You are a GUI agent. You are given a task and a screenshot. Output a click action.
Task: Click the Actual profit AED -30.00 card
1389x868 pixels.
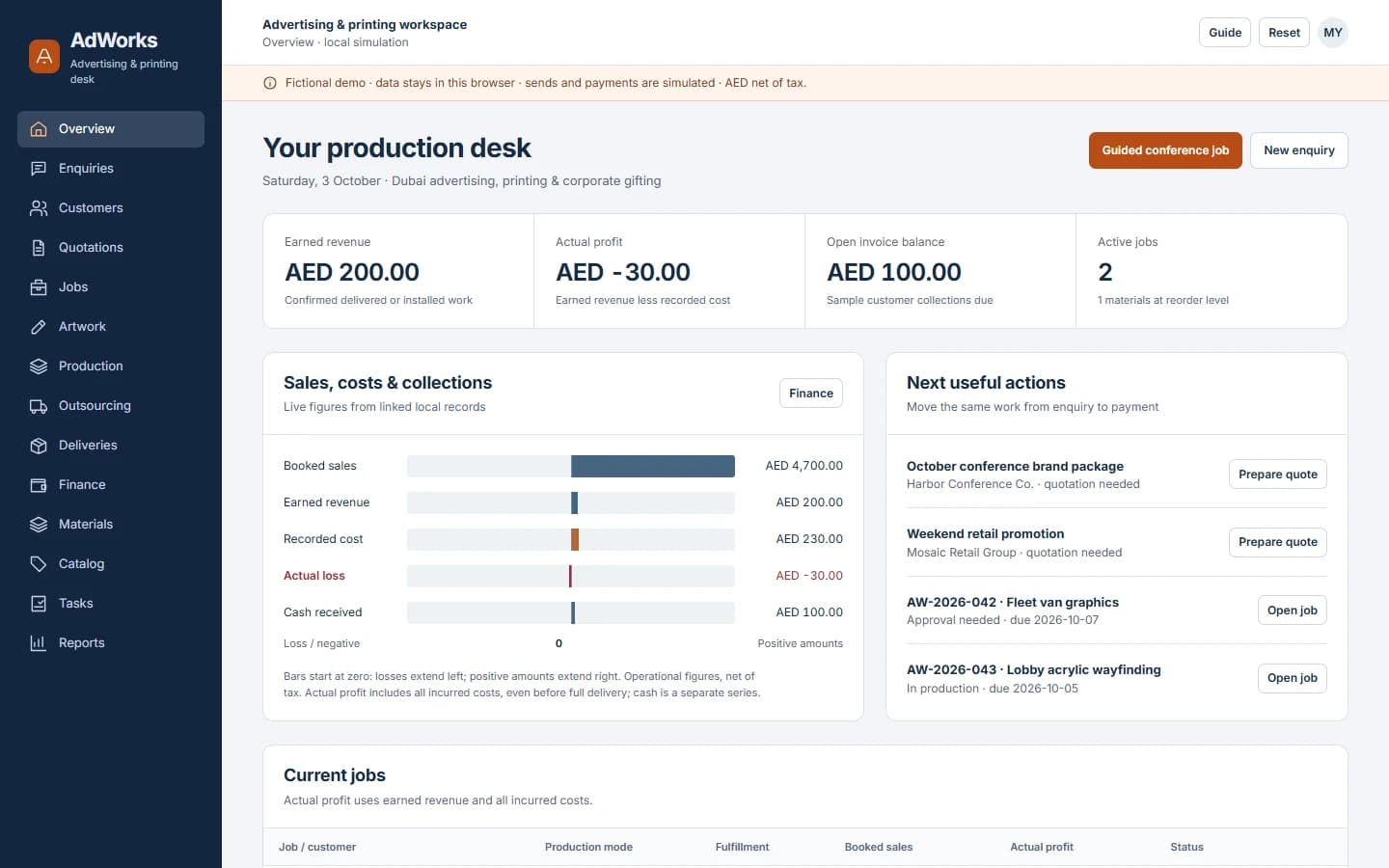pos(669,271)
